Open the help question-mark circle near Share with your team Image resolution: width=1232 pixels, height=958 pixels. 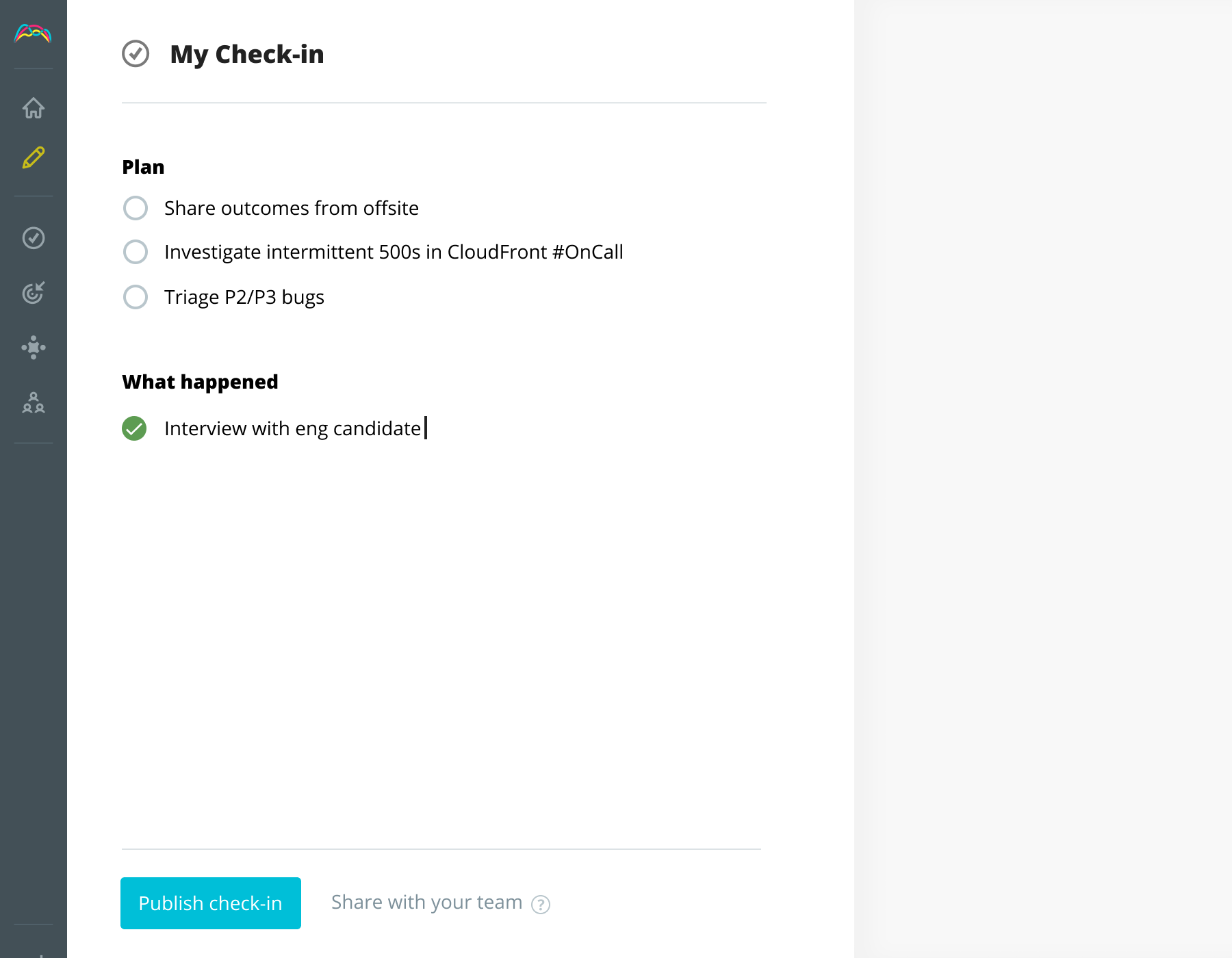541,904
